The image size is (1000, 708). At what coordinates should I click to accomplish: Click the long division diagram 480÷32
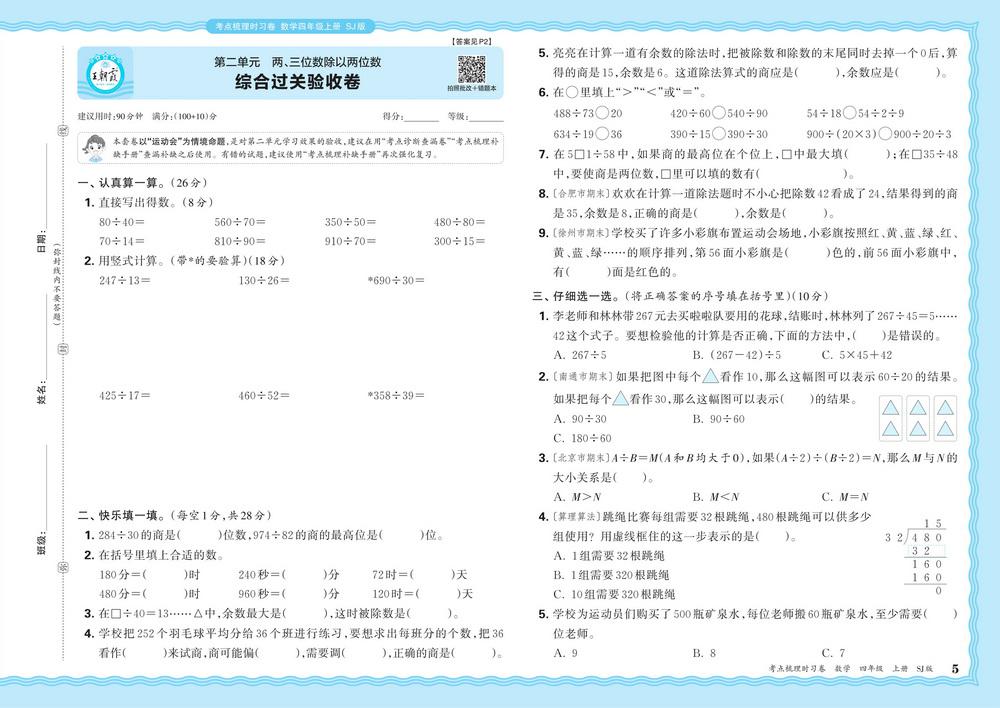coord(916,557)
